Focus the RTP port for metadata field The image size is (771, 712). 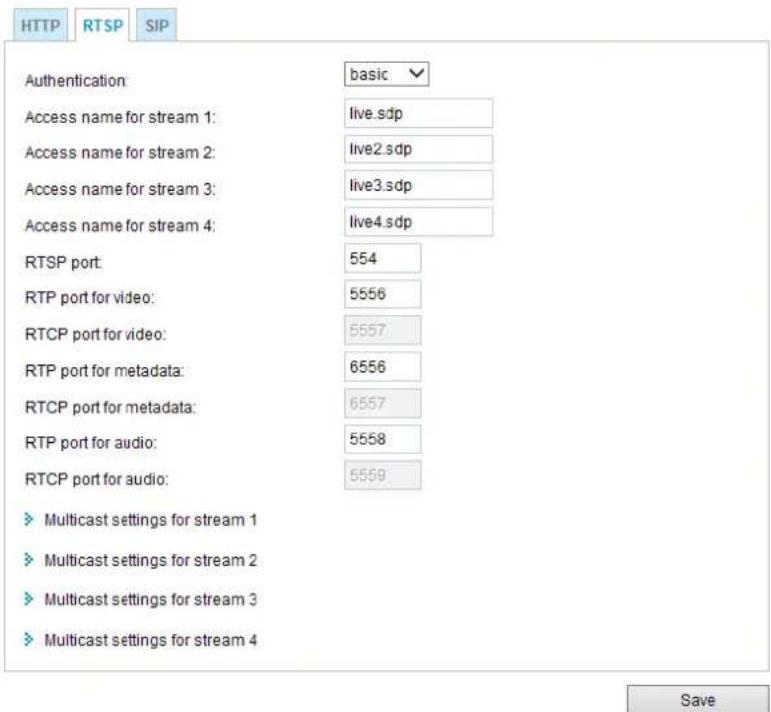(383, 367)
